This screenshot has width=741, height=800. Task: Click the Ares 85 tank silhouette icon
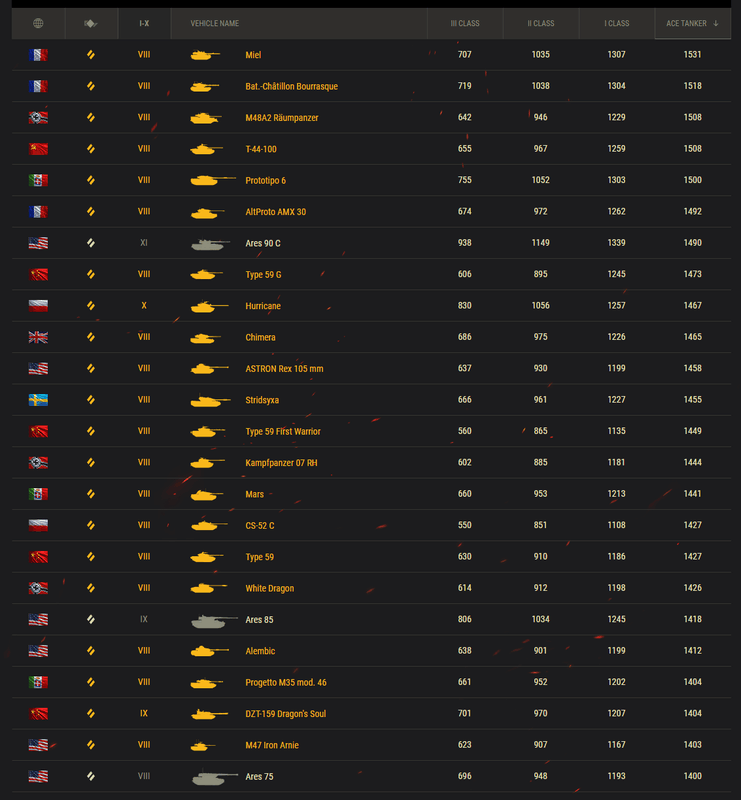point(214,620)
